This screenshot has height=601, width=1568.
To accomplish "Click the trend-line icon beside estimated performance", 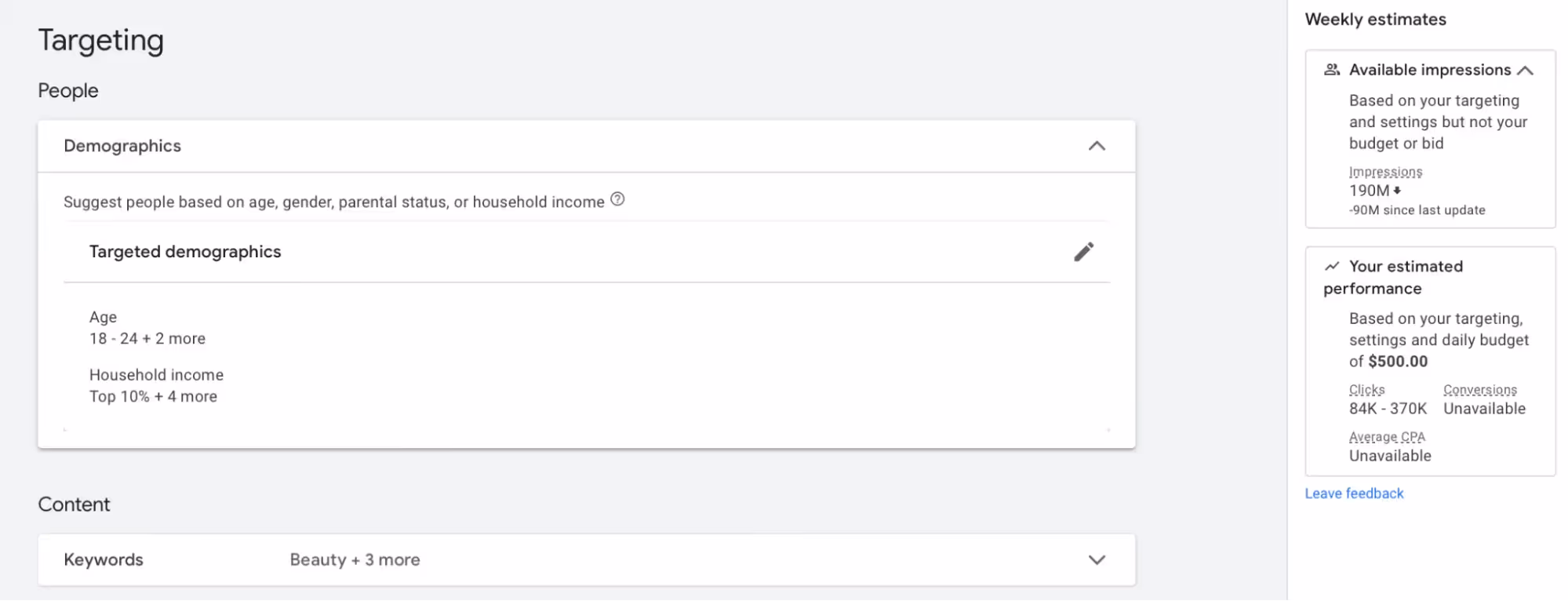I will point(1330,266).
